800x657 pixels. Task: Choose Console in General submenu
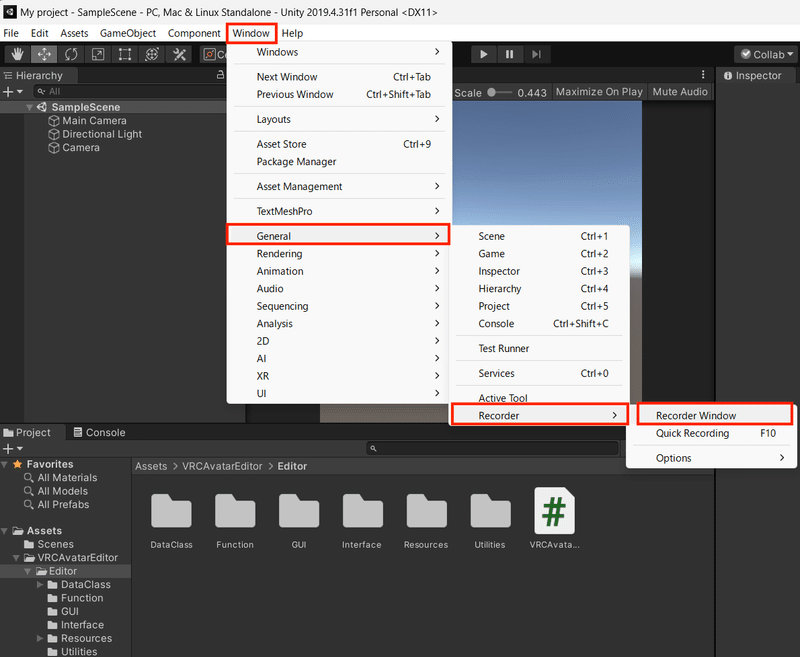539,323
